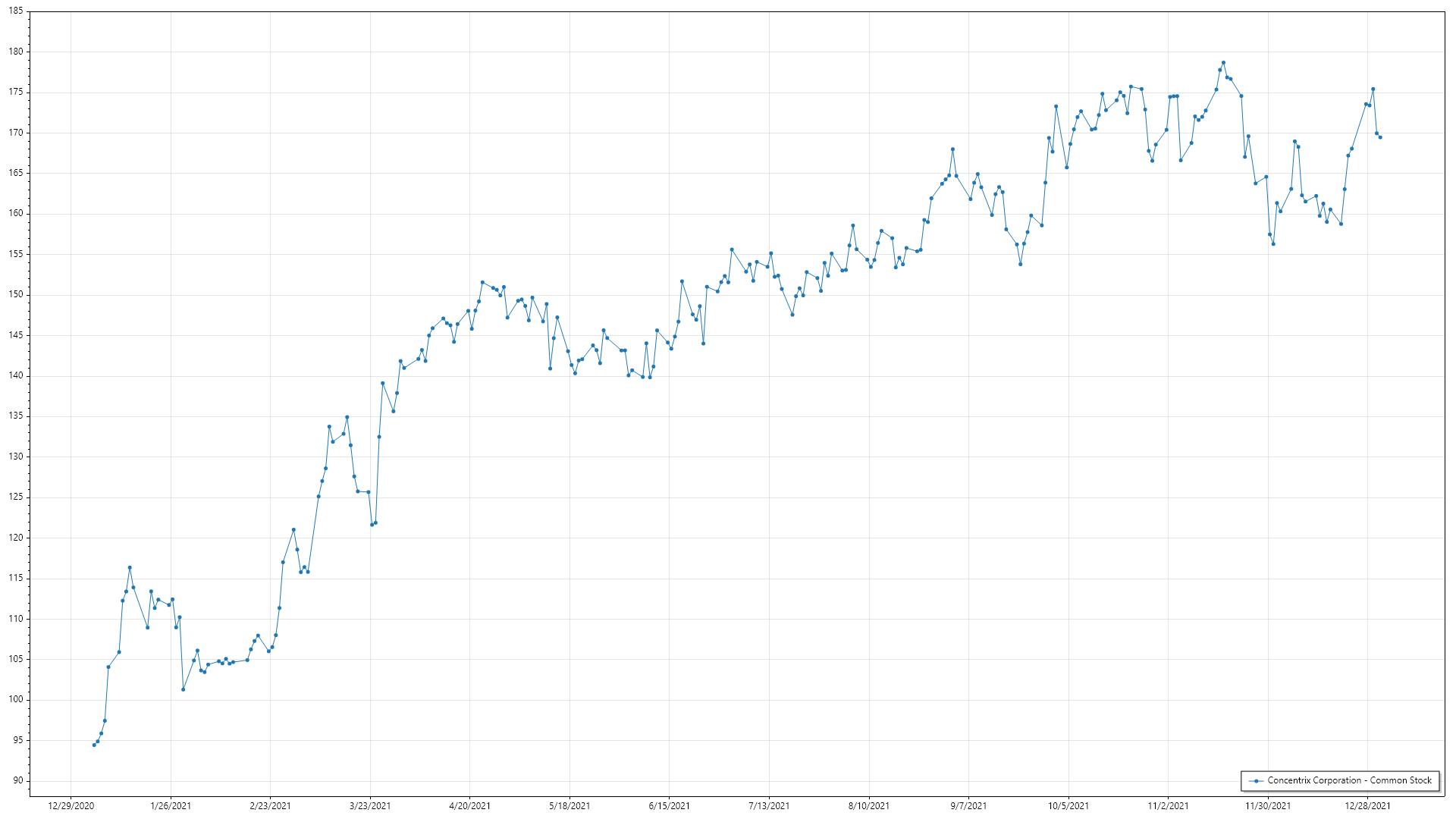Click the legend's blue line marker
Viewport: 1456px width, 819px height.
1257,780
